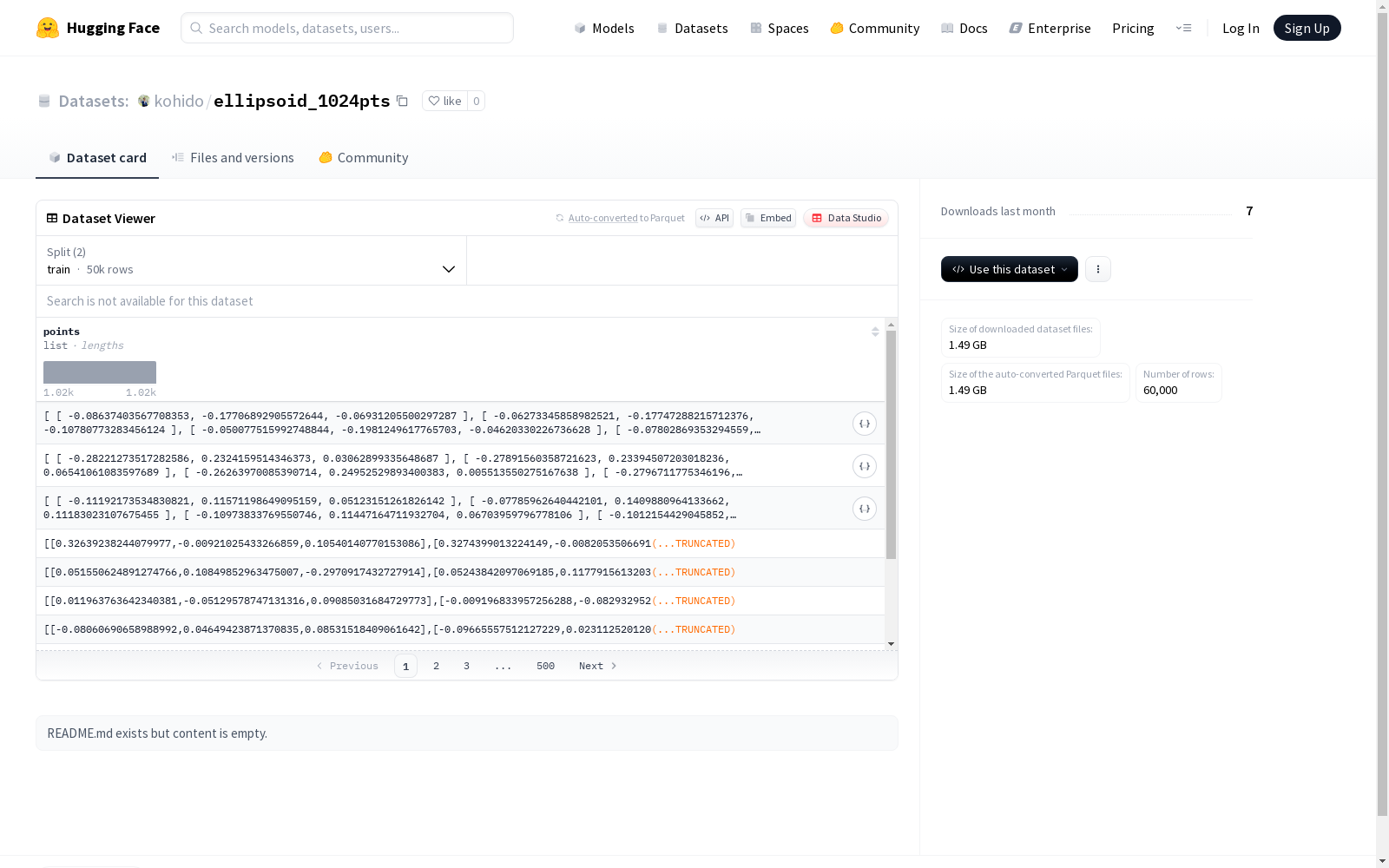Click the page scrollbar down arrow
This screenshot has height=868, width=1389.
coord(1382,861)
